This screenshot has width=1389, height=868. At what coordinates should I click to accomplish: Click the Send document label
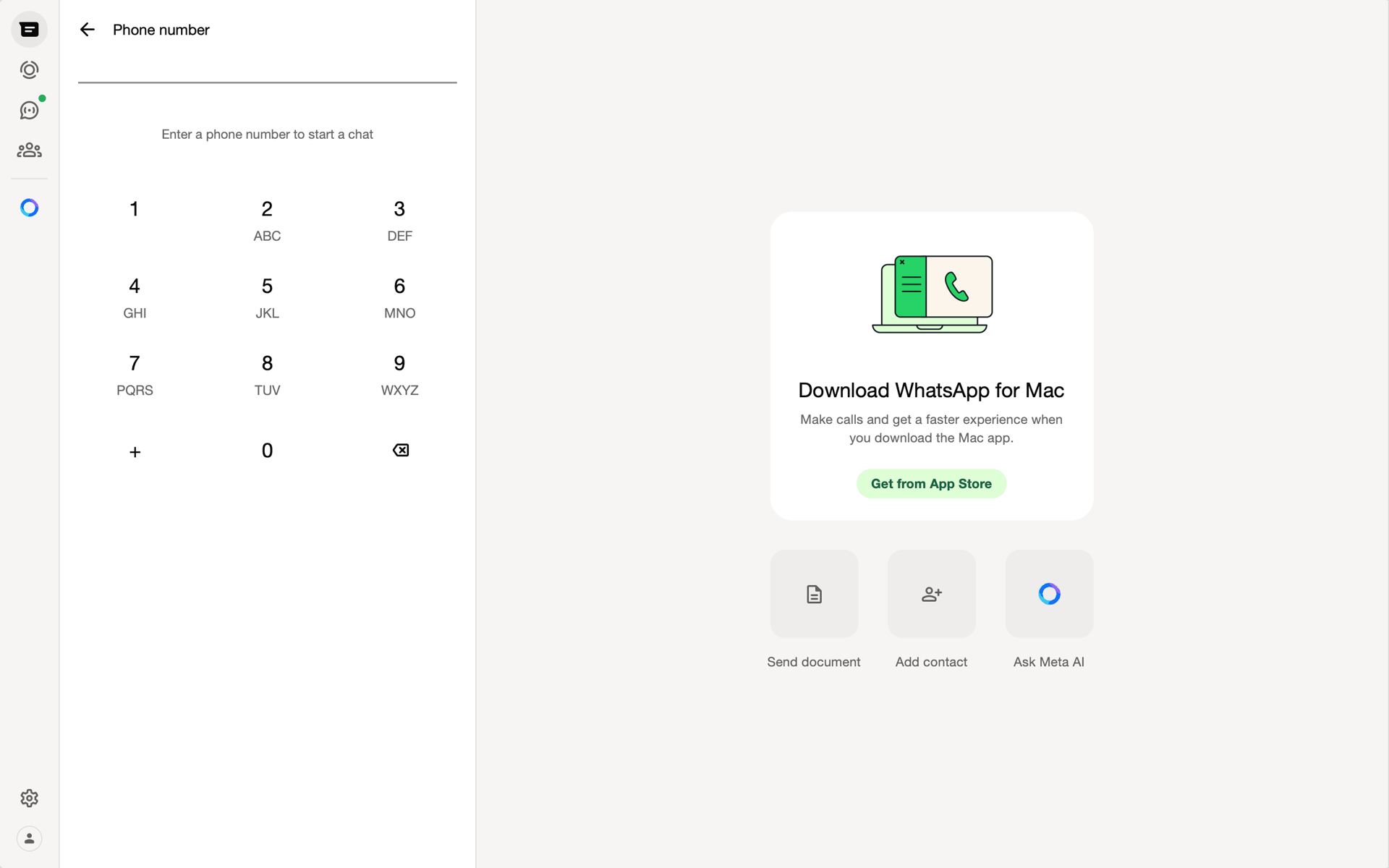click(x=814, y=662)
